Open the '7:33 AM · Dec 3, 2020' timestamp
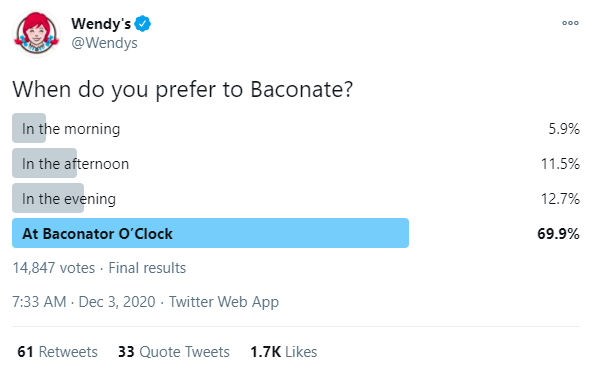Viewport: 595px width, 373px height. [84, 302]
